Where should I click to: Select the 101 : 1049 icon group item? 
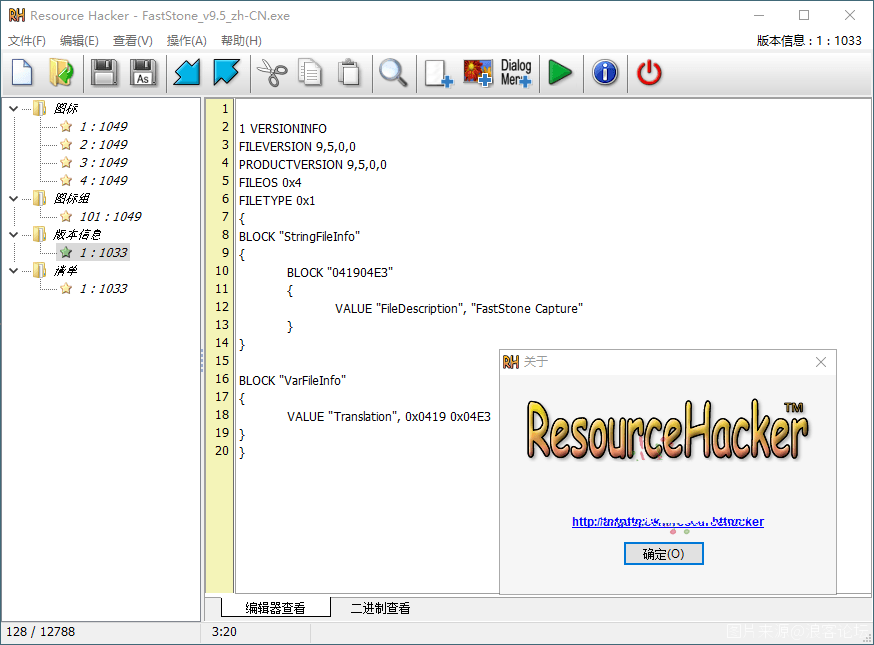(110, 216)
